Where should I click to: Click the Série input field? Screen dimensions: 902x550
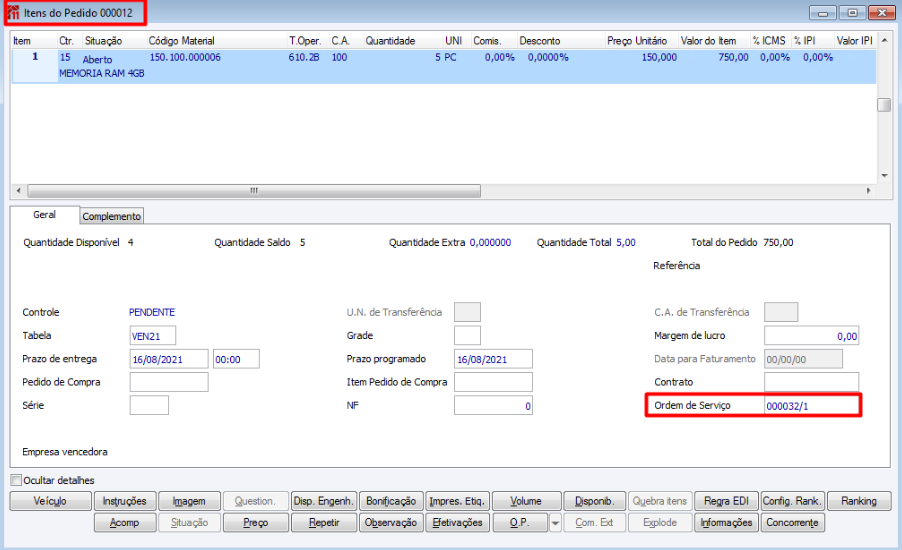[149, 405]
